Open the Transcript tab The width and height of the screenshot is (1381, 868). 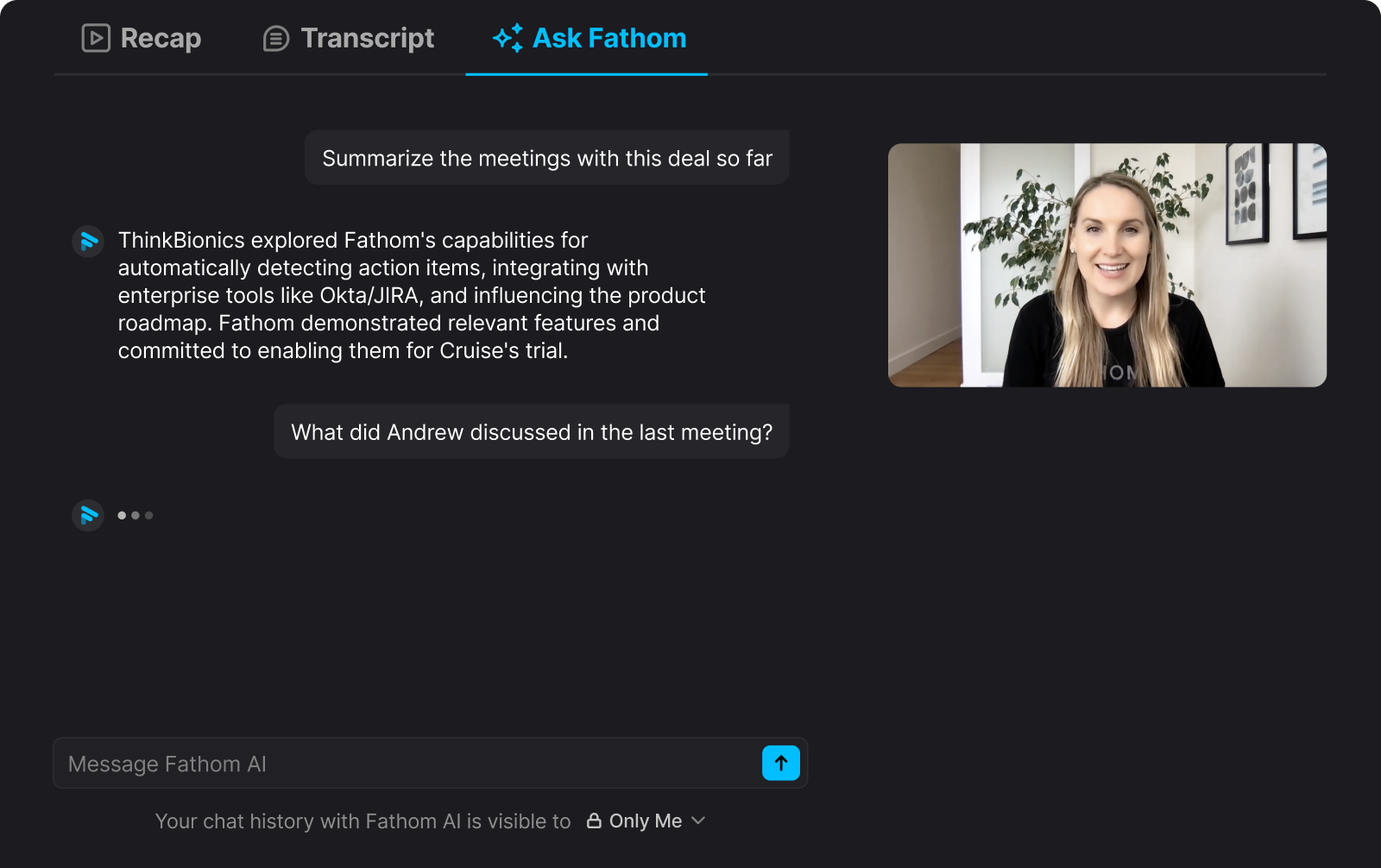click(367, 38)
